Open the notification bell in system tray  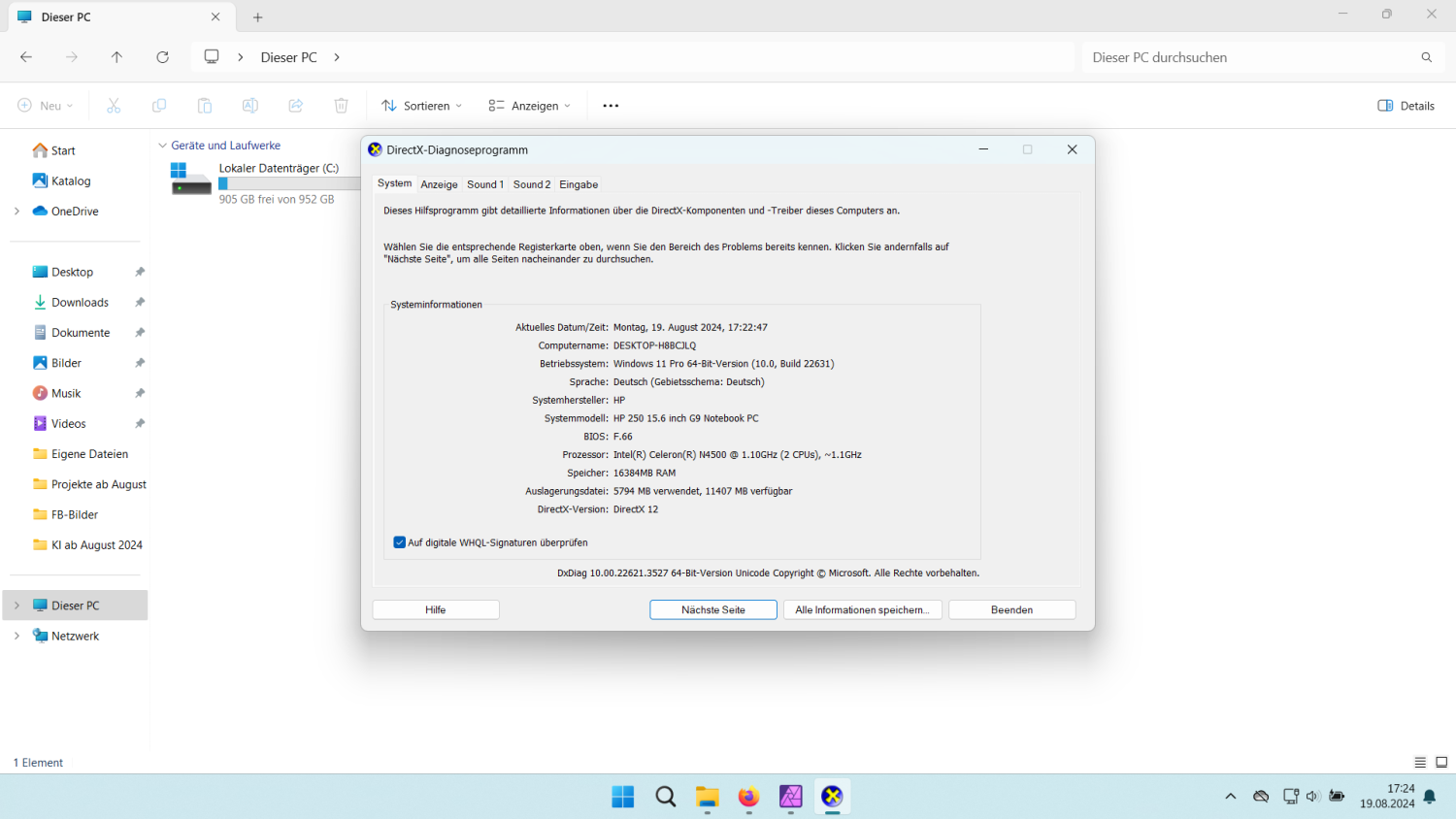1430,797
